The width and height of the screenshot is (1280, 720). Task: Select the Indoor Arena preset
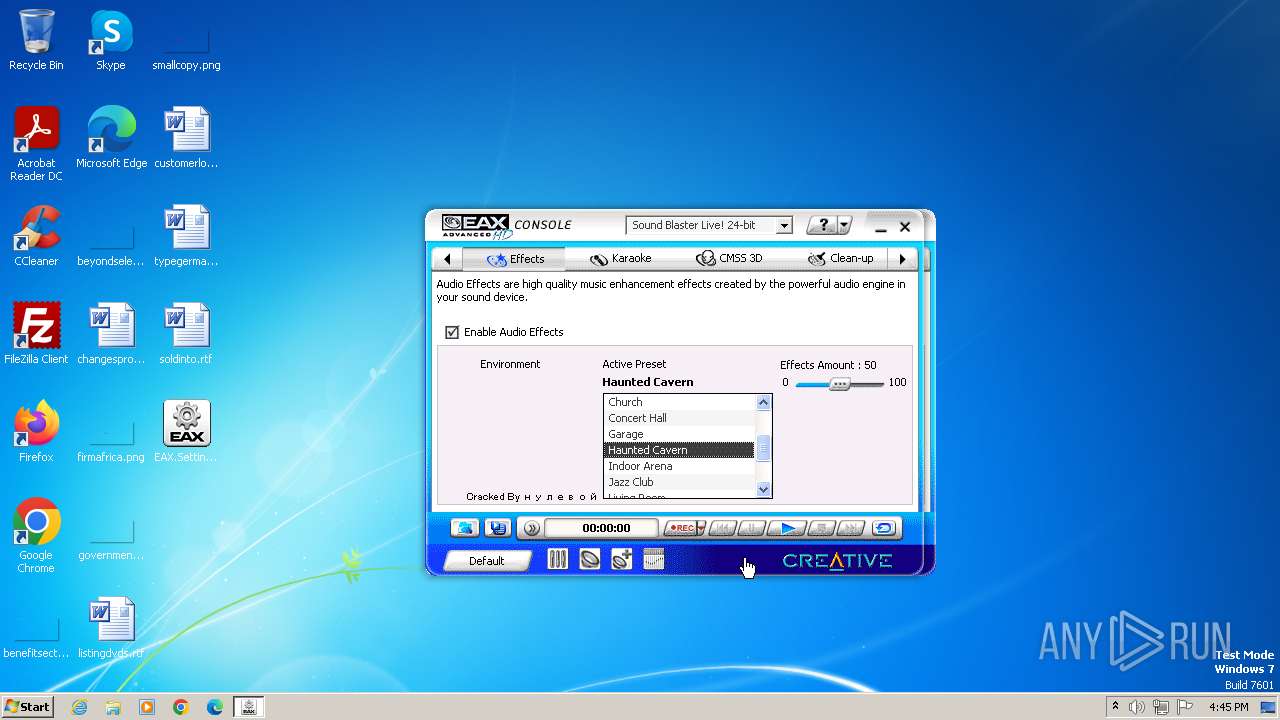click(679, 466)
